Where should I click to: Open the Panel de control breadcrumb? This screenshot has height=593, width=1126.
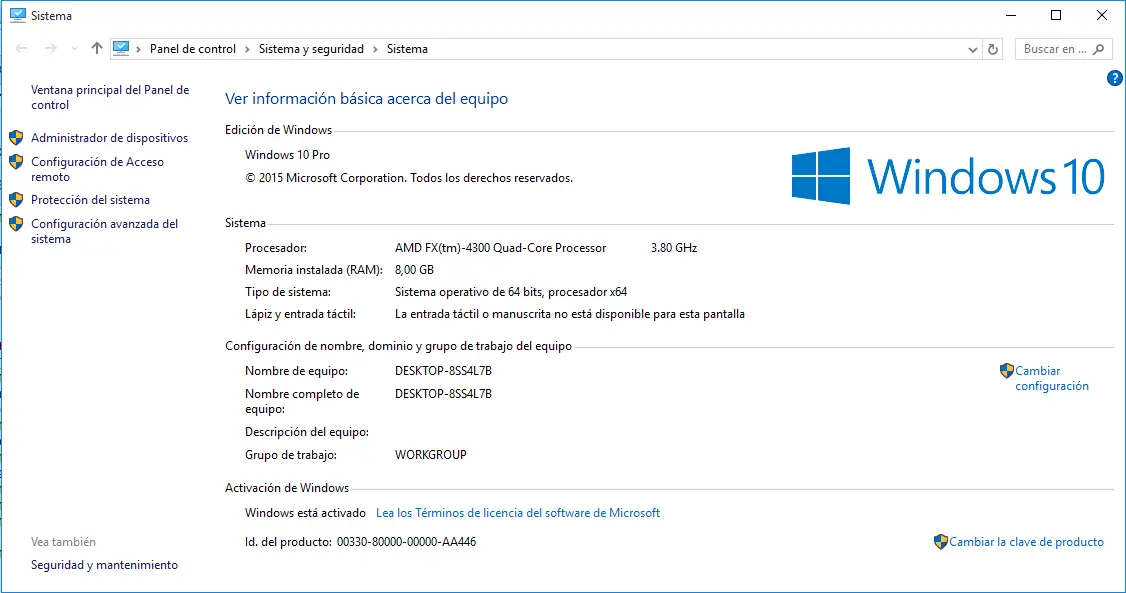[192, 49]
